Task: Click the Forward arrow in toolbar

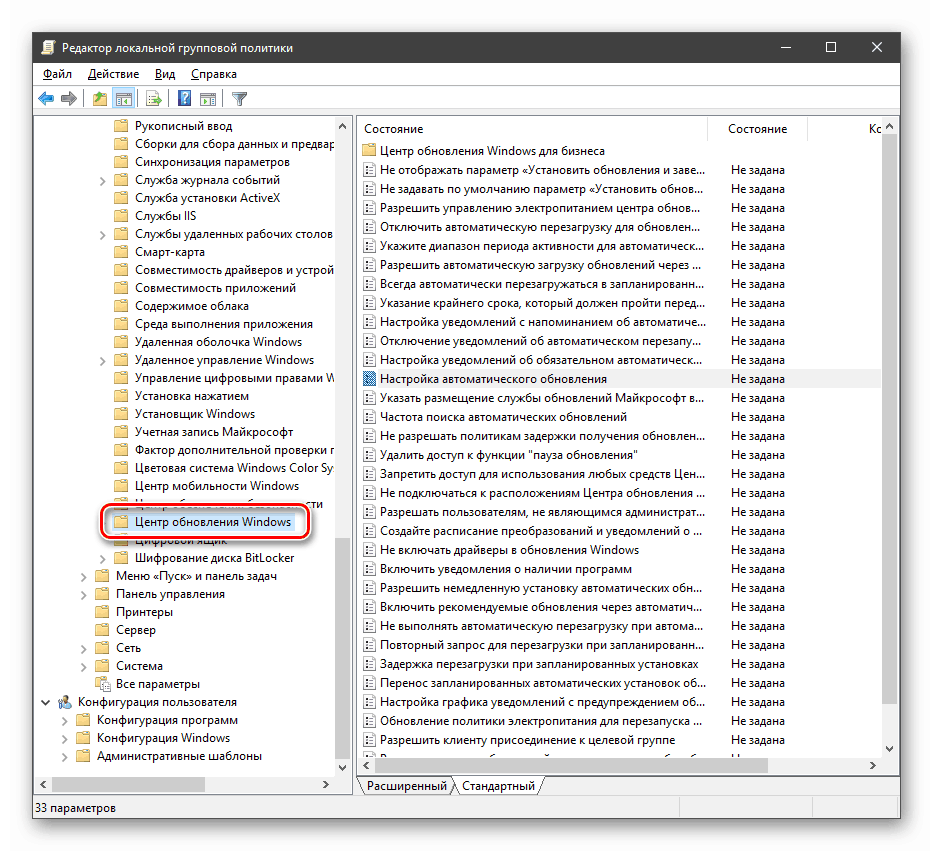Action: pos(69,98)
